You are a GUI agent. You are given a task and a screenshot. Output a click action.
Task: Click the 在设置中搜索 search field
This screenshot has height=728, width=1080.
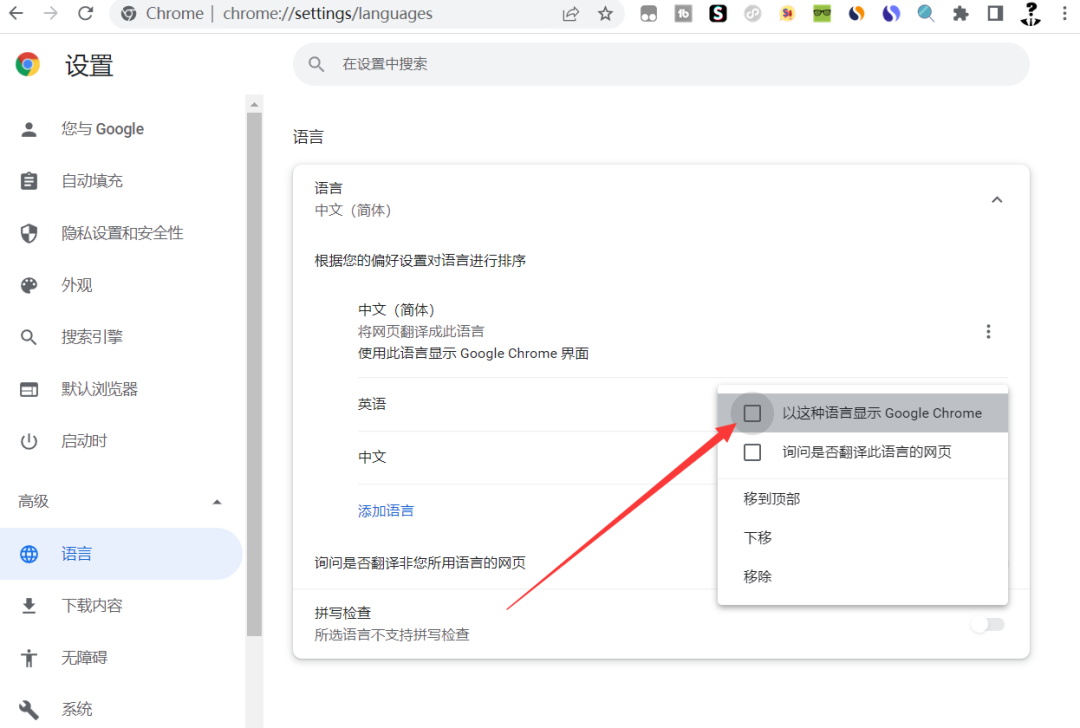point(660,63)
